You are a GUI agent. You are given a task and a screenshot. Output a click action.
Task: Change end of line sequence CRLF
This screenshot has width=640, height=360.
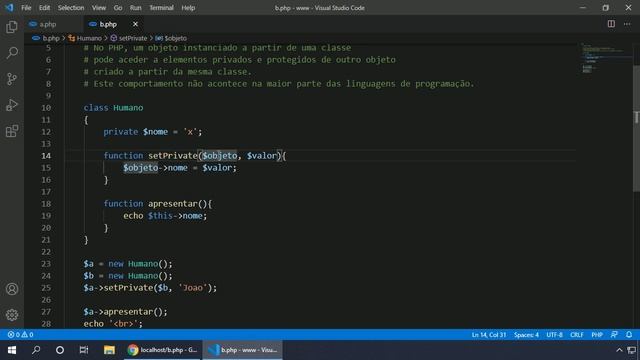point(577,335)
